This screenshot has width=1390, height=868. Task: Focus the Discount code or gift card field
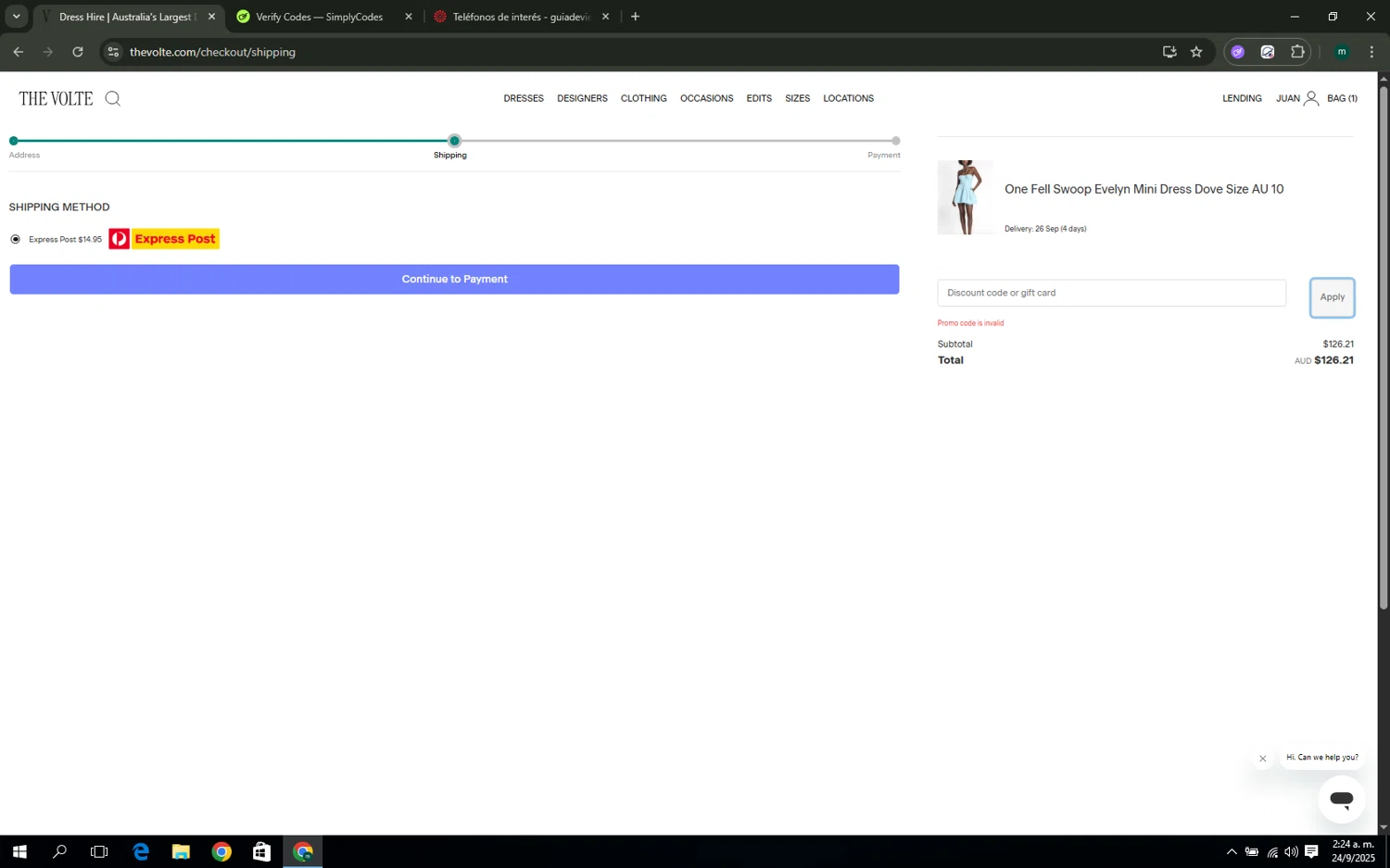click(x=1111, y=293)
